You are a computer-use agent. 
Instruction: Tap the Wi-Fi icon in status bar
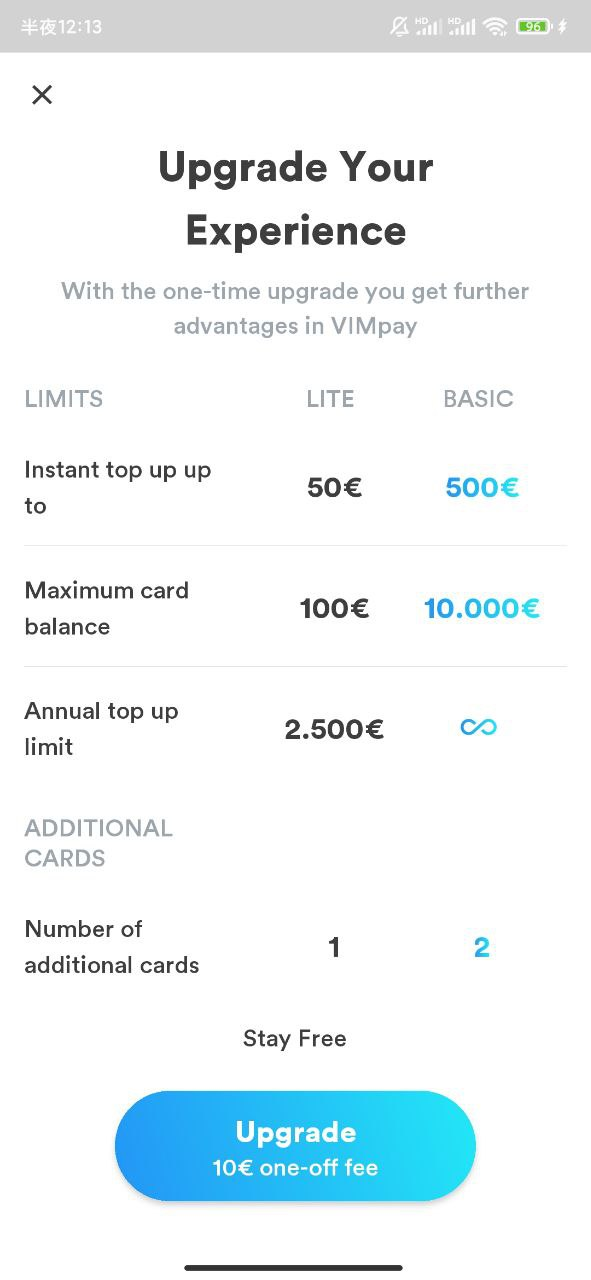pyautogui.click(x=495, y=27)
